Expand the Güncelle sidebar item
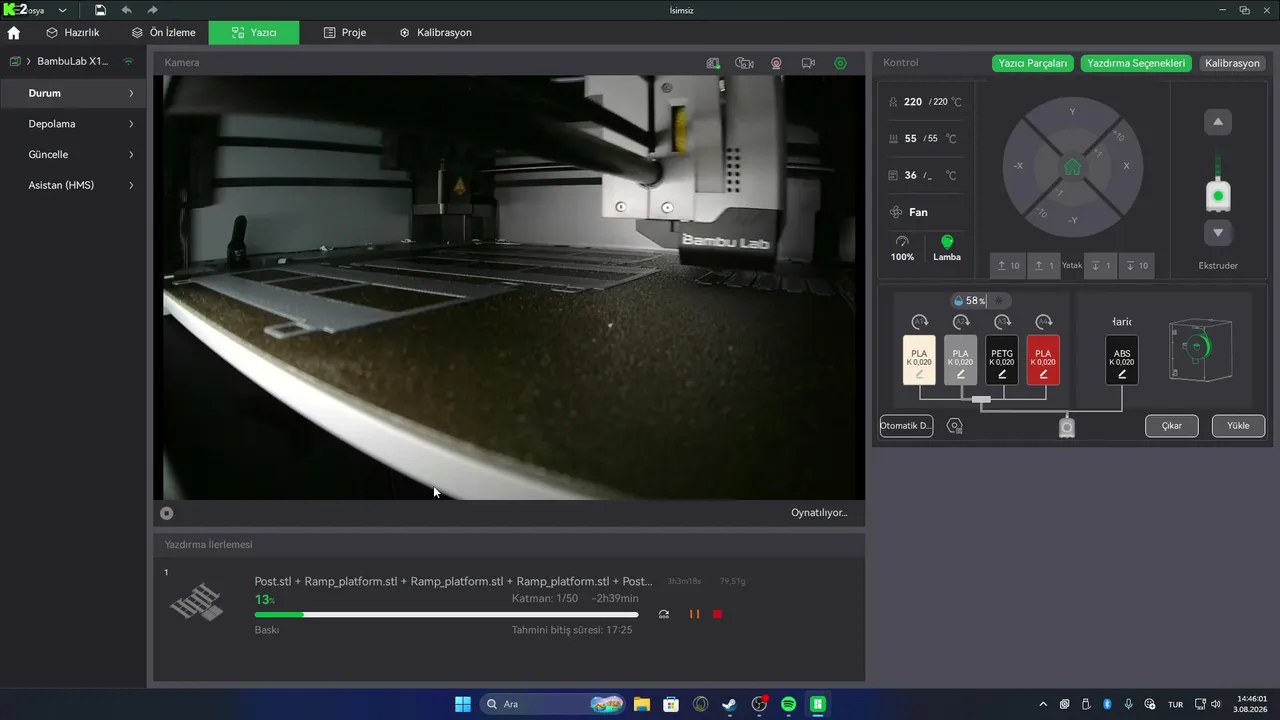Screen dimensions: 1280x720 tap(131, 155)
